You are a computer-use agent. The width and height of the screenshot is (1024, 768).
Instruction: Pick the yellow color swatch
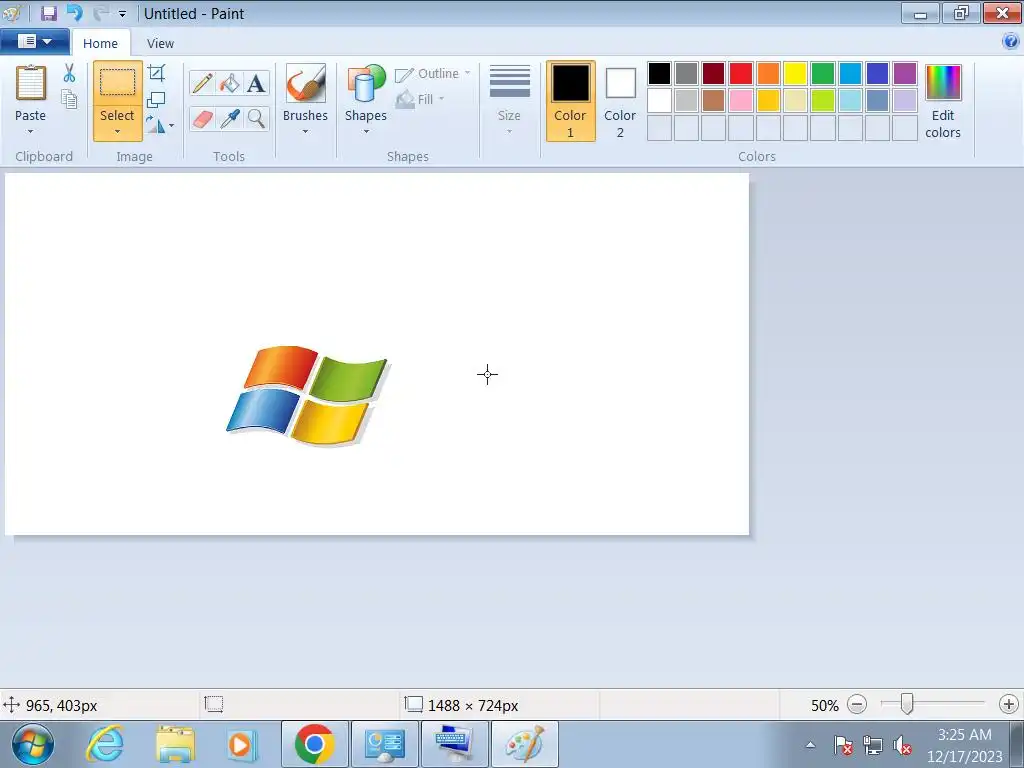795,73
